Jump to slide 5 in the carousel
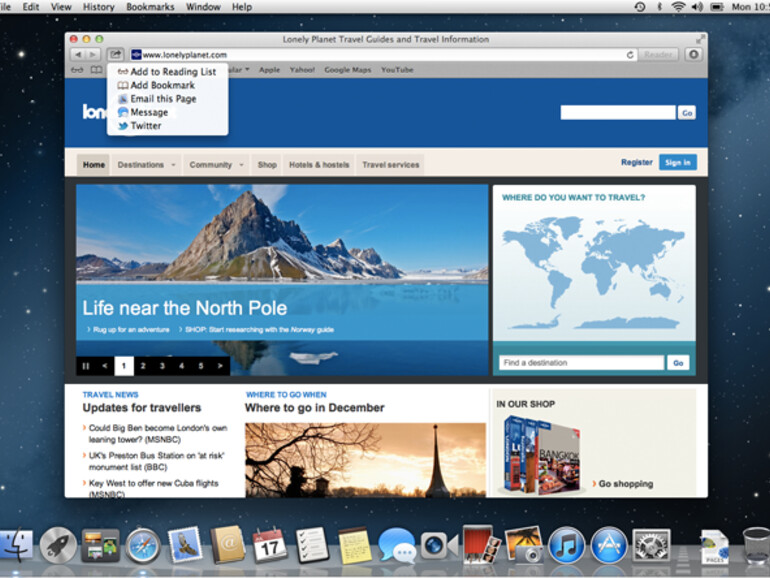Viewport: 770px width, 578px height. (x=201, y=366)
